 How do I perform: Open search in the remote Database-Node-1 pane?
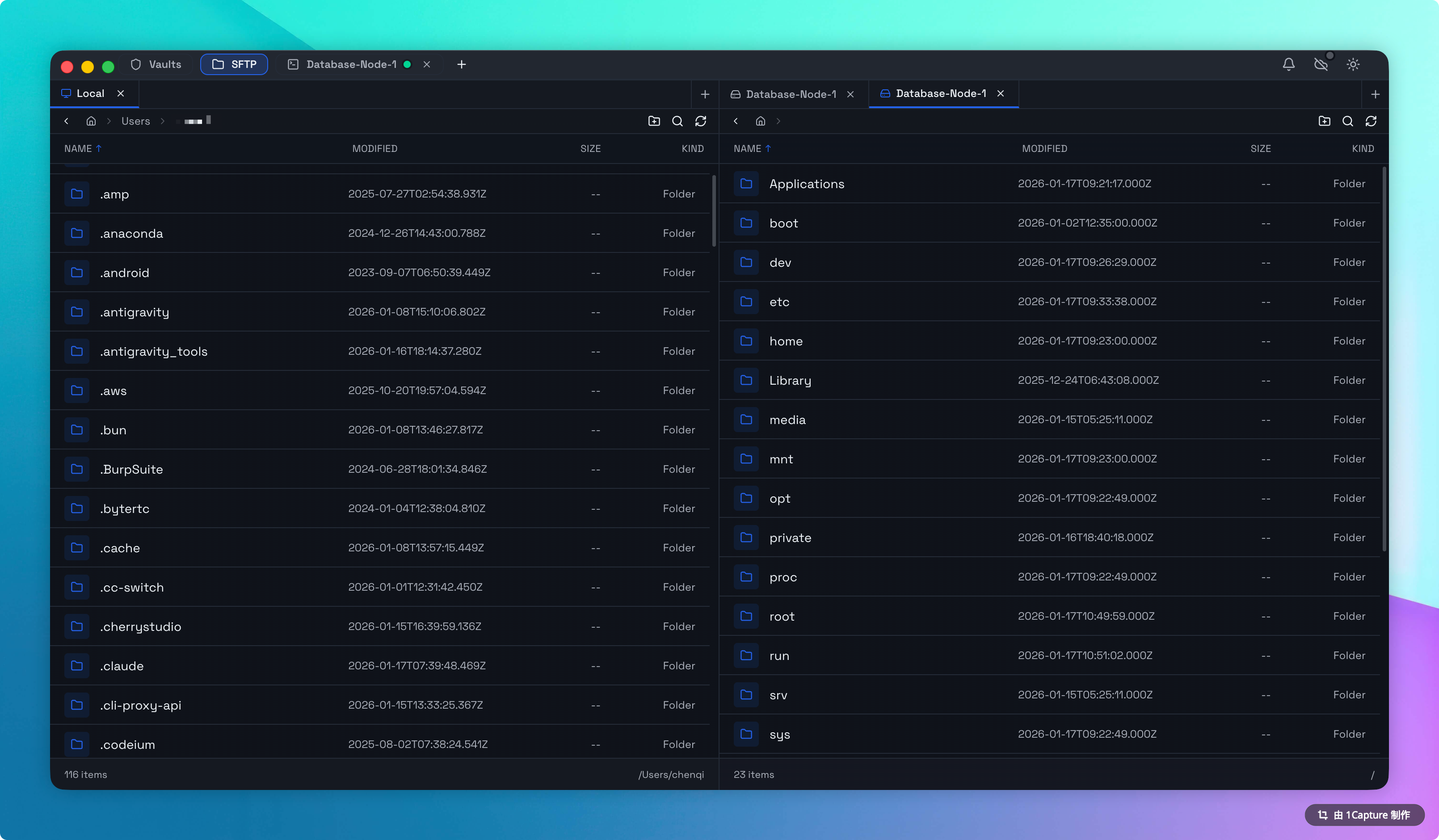pyautogui.click(x=1348, y=121)
